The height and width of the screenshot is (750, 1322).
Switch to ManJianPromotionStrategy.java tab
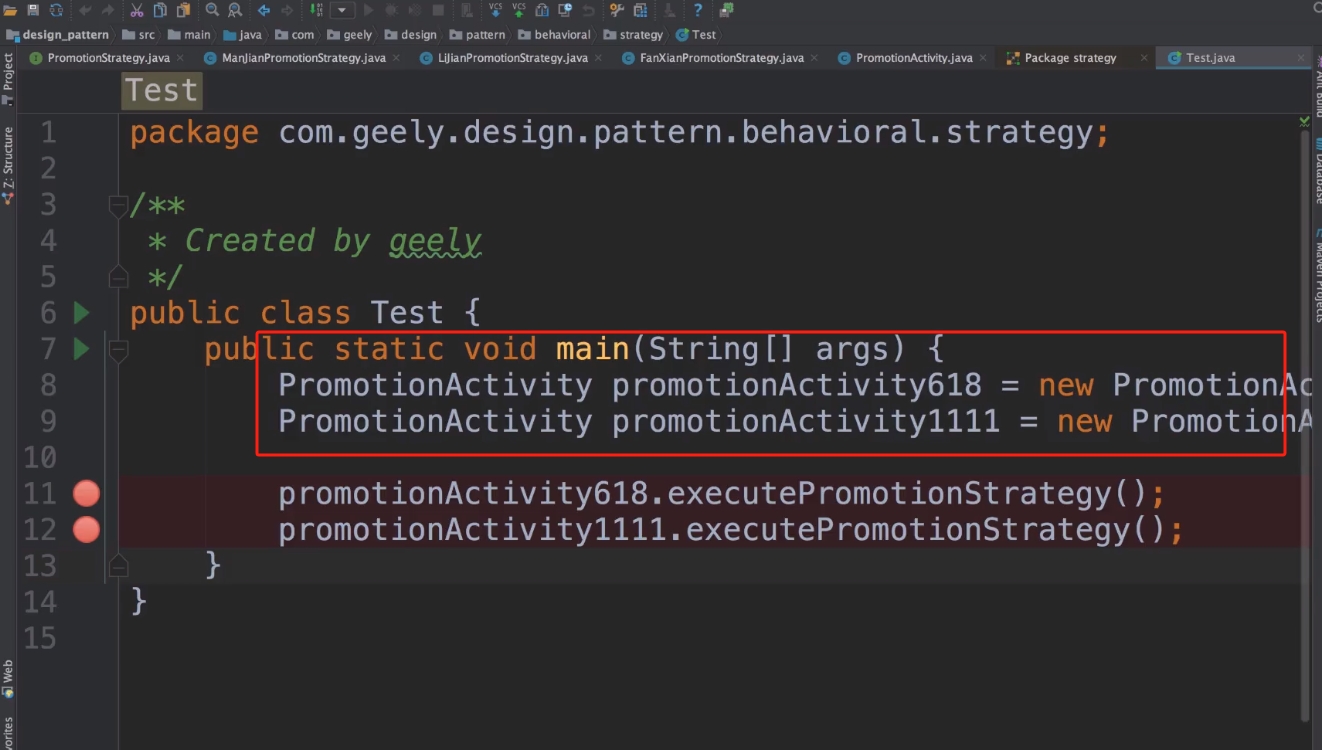(x=304, y=58)
